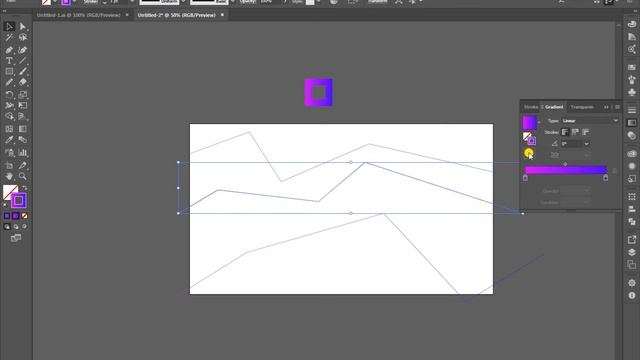Enable Draw Normal mode
The width and height of the screenshot is (640, 360).
pos(7,227)
